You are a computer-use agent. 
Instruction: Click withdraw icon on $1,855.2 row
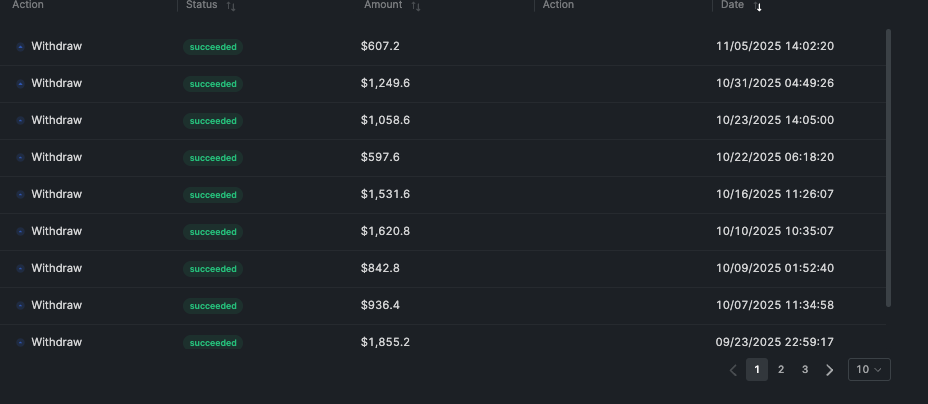[x=20, y=343]
